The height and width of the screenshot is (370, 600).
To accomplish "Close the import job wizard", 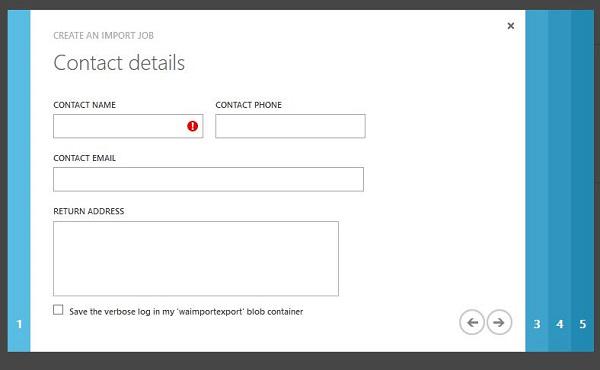I will (510, 26).
